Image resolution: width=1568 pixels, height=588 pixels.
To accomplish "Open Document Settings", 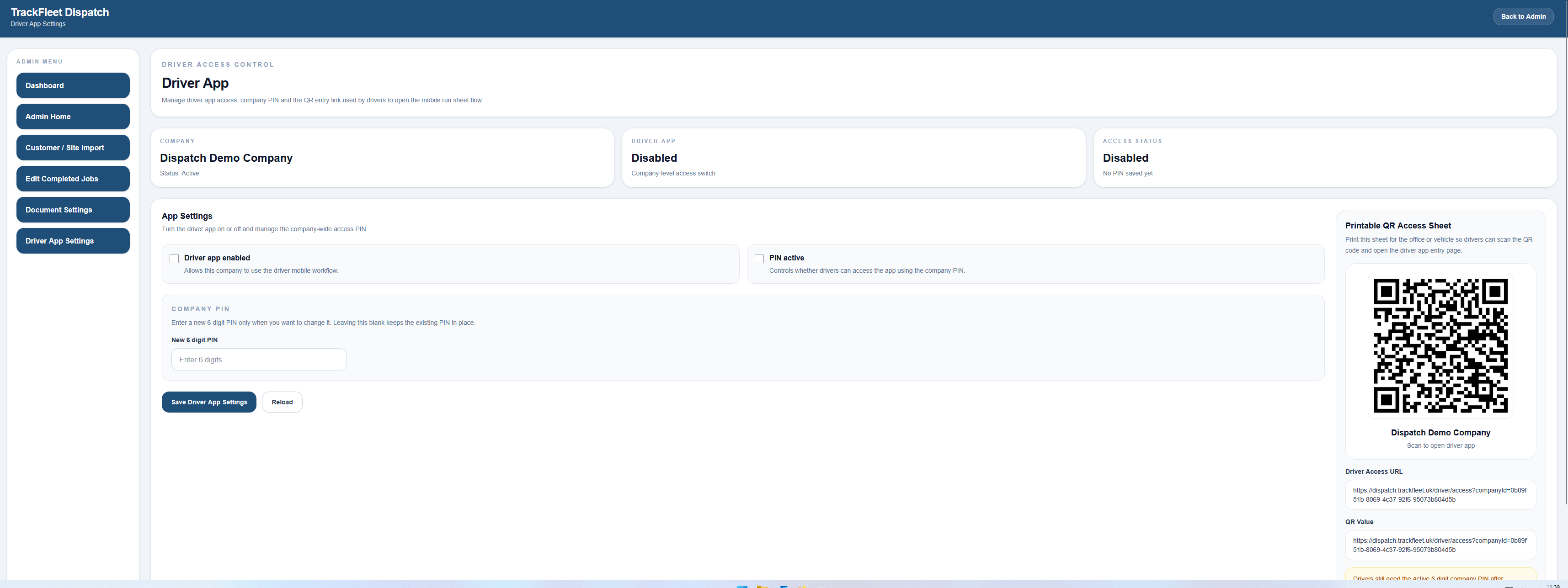I will pyautogui.click(x=72, y=210).
